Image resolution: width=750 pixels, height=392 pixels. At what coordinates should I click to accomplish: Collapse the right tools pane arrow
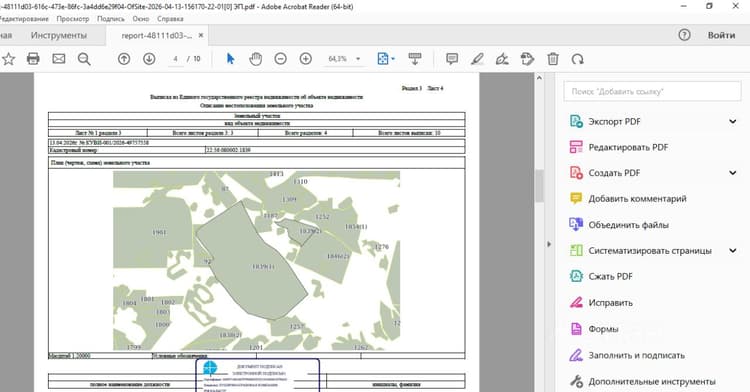pyautogui.click(x=549, y=244)
